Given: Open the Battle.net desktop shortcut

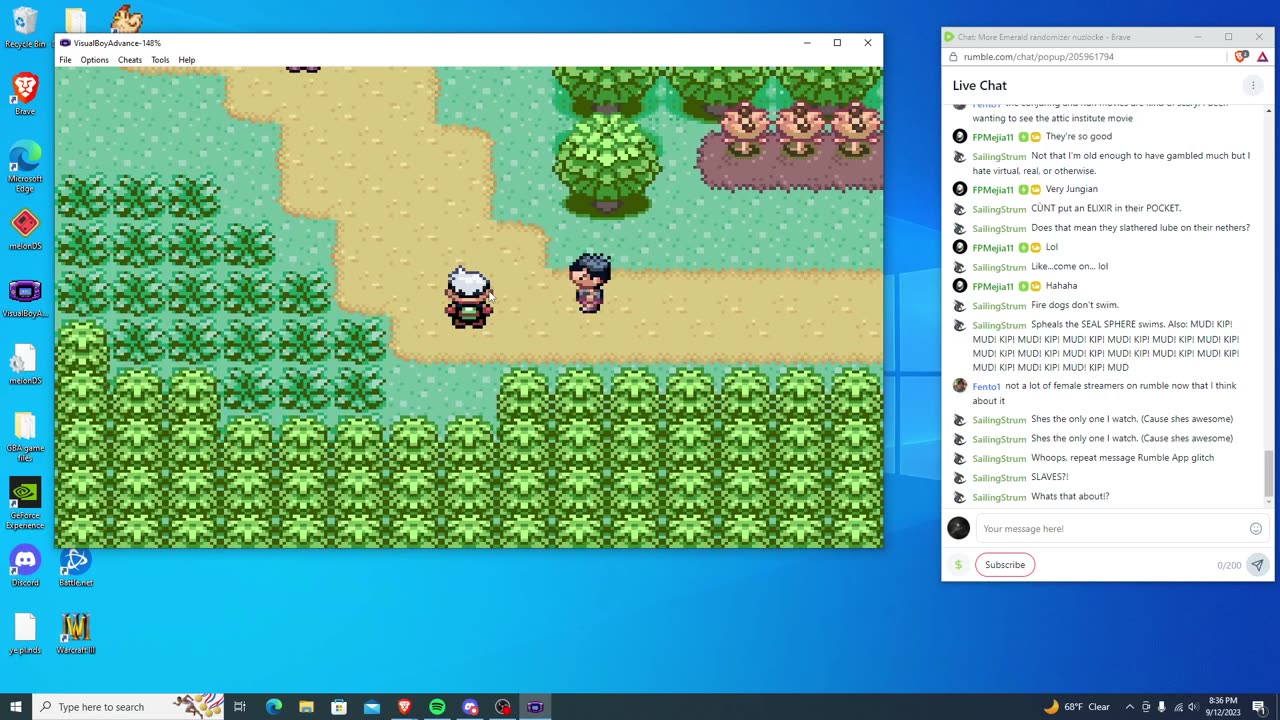Looking at the screenshot, I should point(76,566).
